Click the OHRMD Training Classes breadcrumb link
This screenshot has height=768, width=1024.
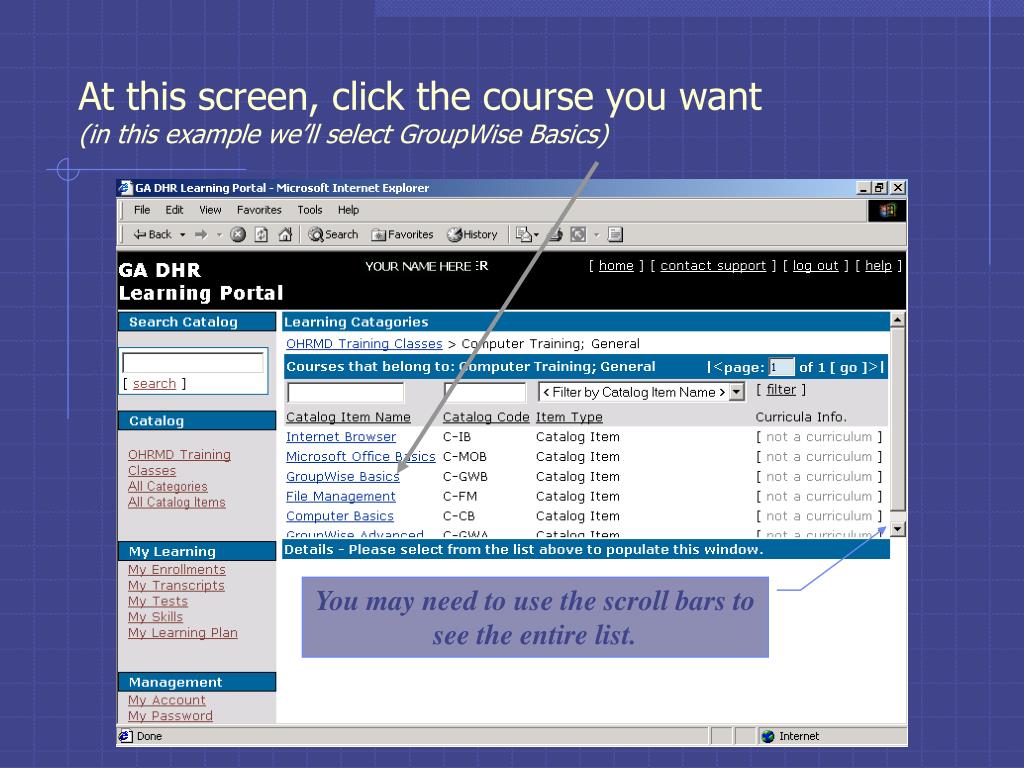[364, 344]
